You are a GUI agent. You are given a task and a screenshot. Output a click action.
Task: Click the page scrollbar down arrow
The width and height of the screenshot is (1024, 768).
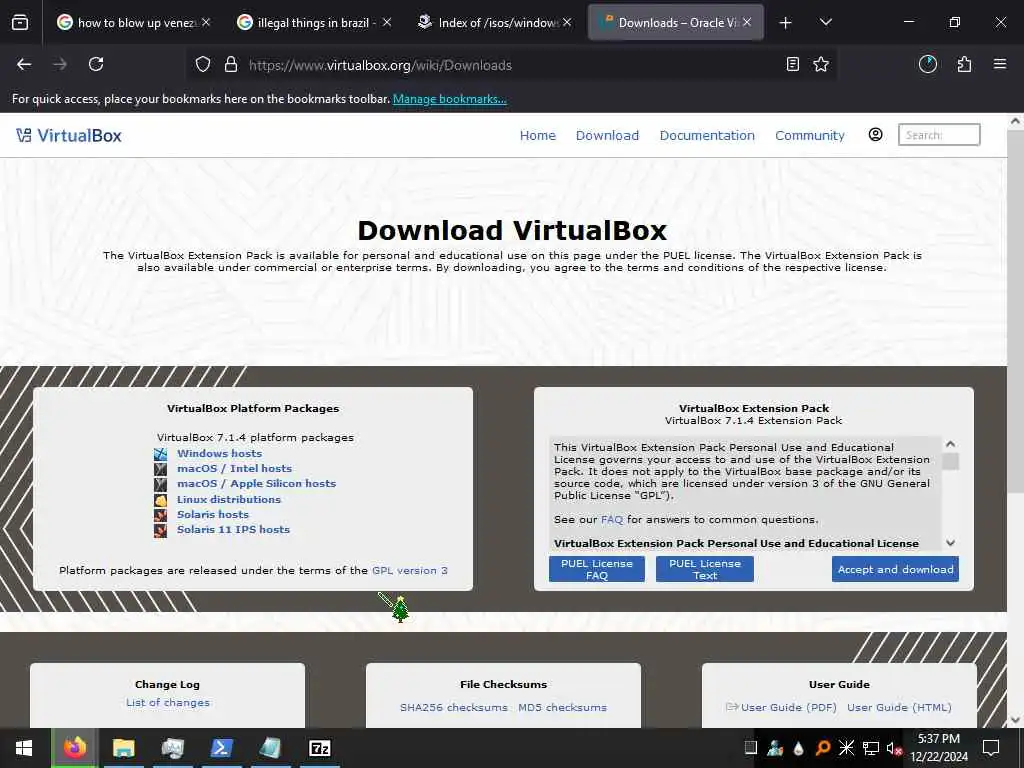pos(1015,720)
